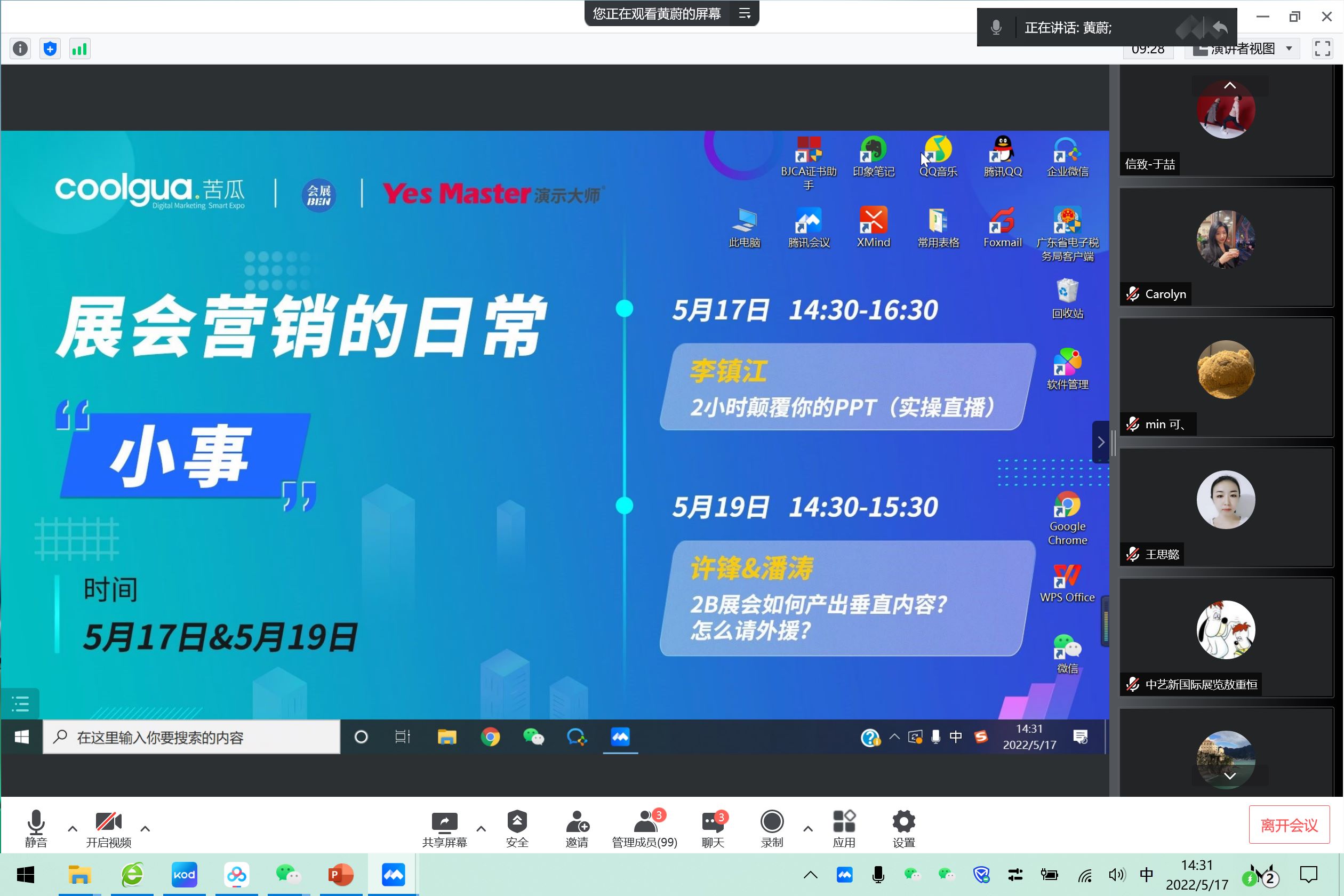Open PowerPoint from the Windows taskbar
The image size is (1344, 896).
click(341, 875)
